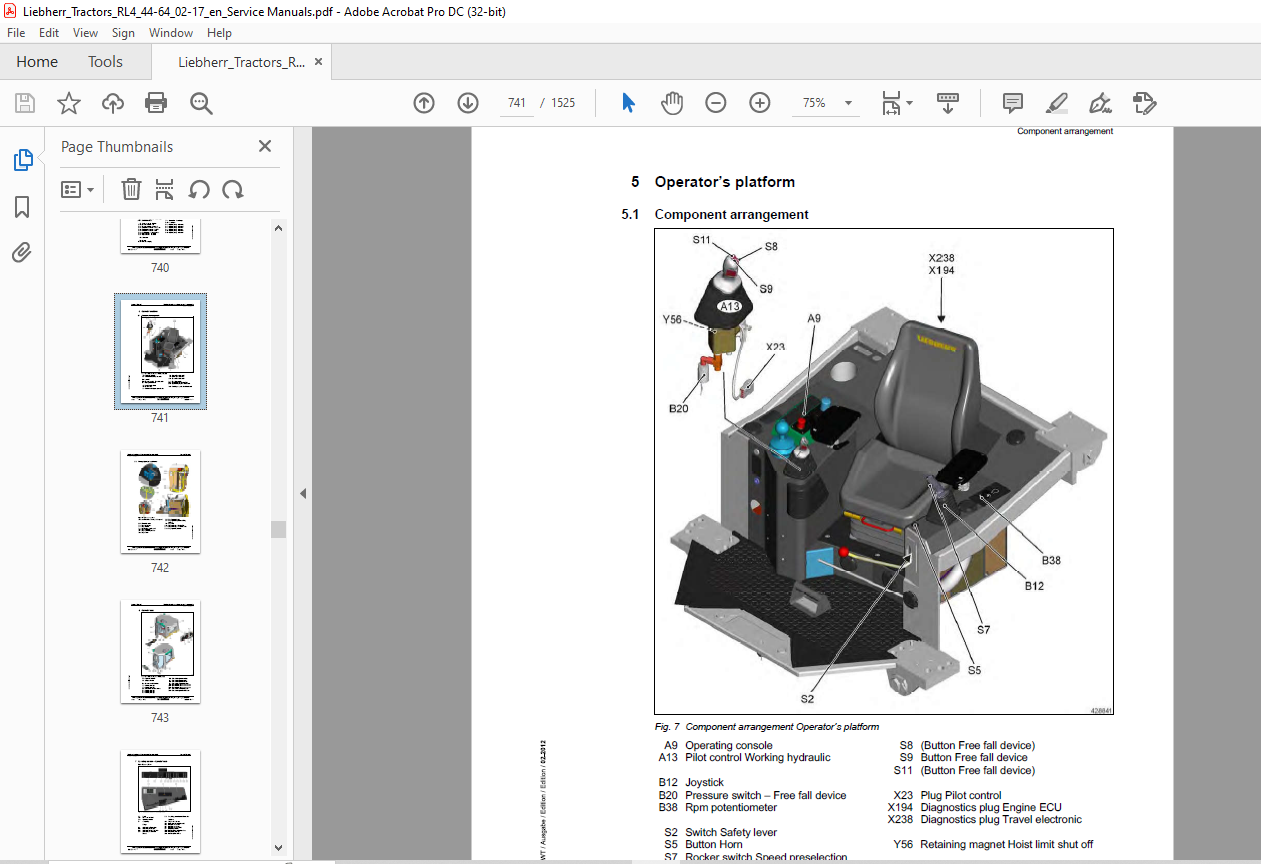
Task: Click 'Retaining magnet Hoist limit shut off' text
Action: (1006, 845)
